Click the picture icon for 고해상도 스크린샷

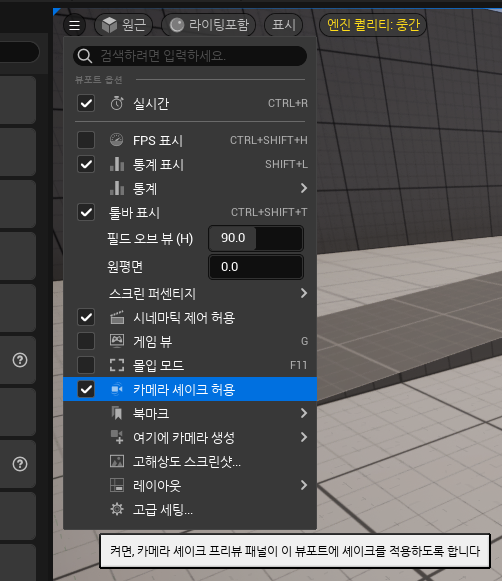click(117, 461)
